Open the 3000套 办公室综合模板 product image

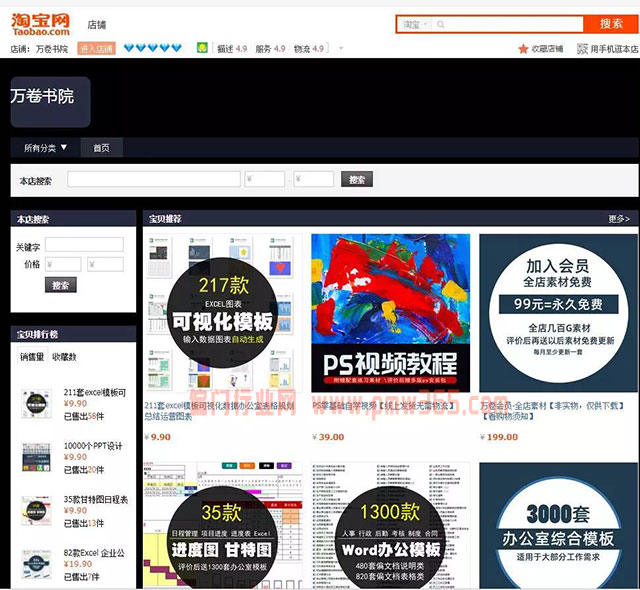click(x=558, y=526)
